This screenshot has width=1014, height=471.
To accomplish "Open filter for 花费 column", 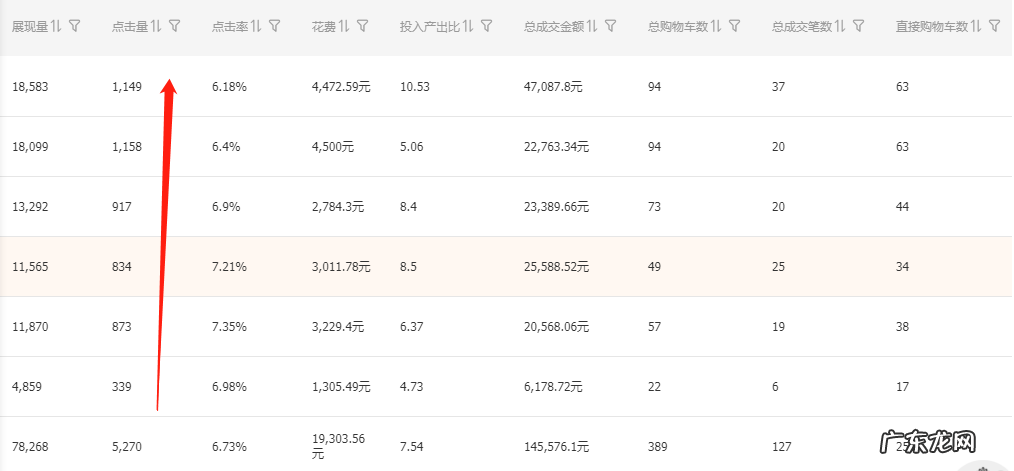I will point(361,26).
